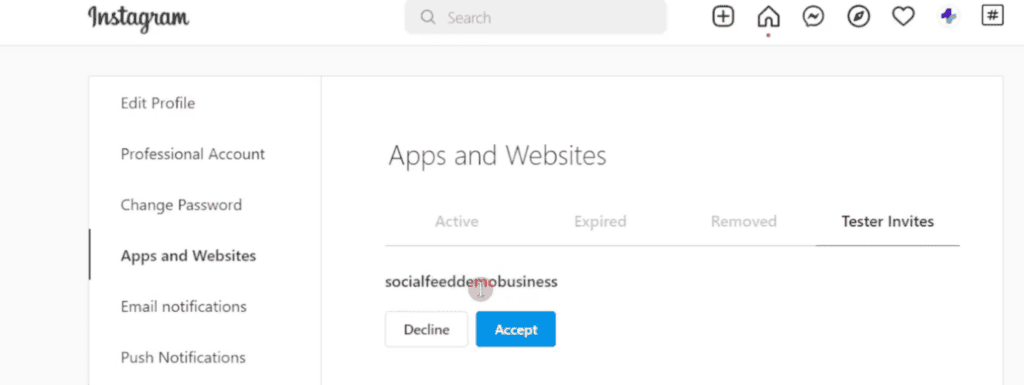Switch to the Active tab
Image resolution: width=1024 pixels, height=385 pixels.
(x=456, y=221)
